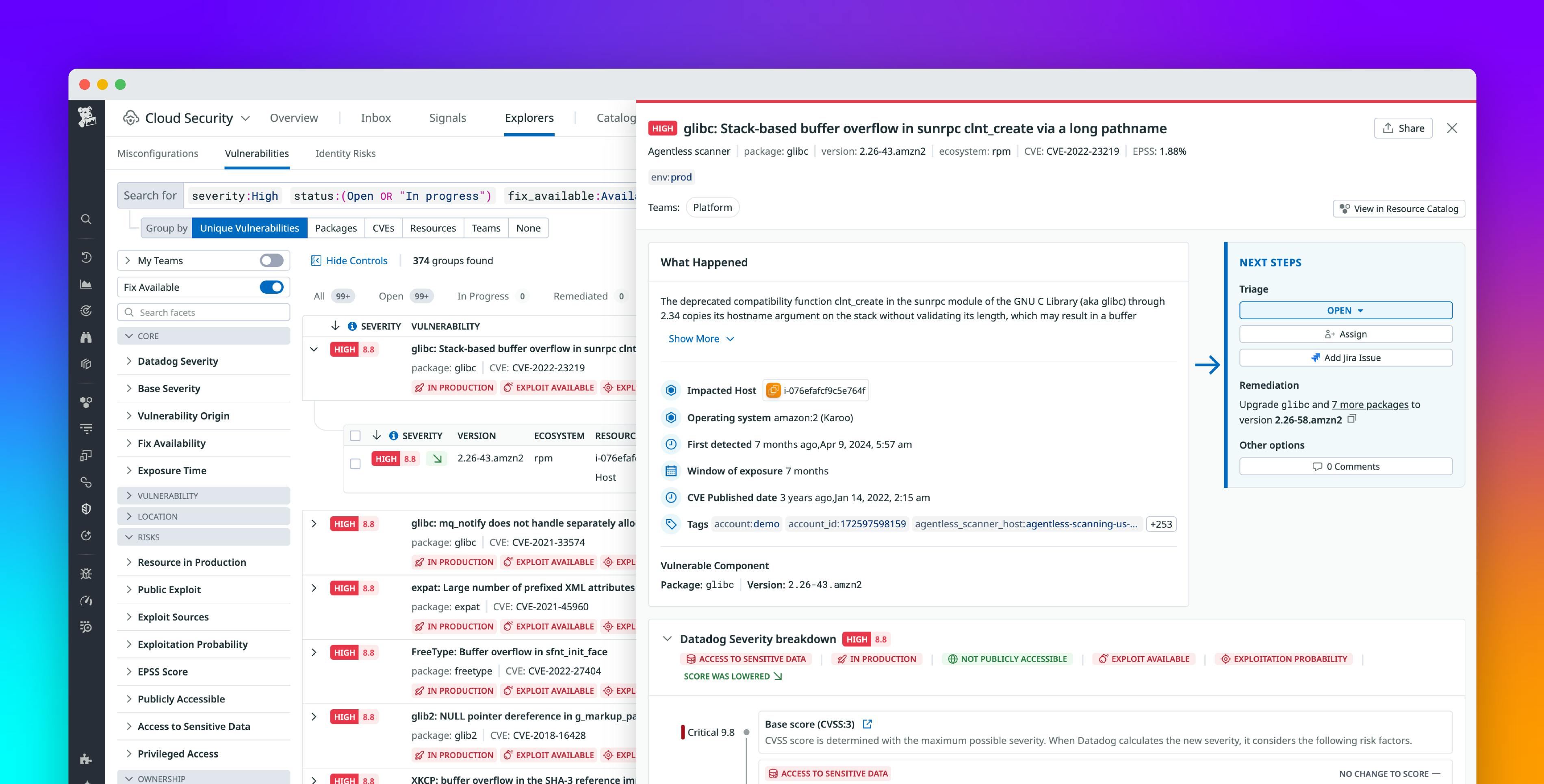Toggle the My Teams switch off
Image resolution: width=1544 pixels, height=784 pixels.
pyautogui.click(x=271, y=260)
